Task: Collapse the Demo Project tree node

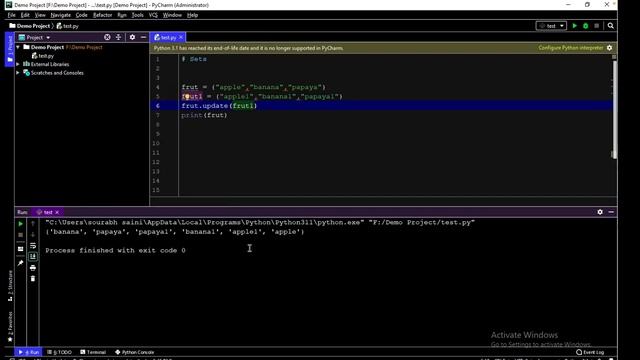Action: pos(18,47)
